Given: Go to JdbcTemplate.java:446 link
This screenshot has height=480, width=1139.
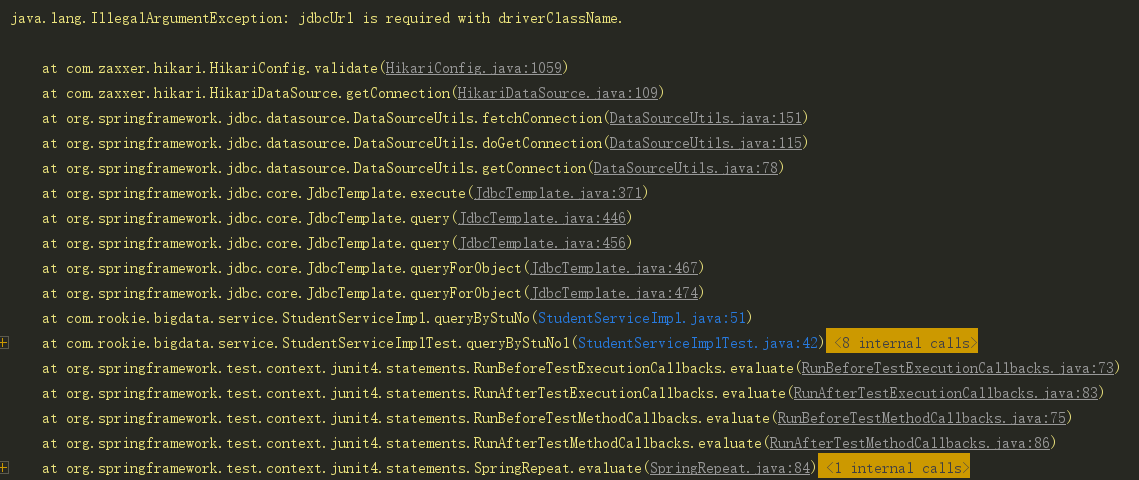Looking at the screenshot, I should click(544, 218).
